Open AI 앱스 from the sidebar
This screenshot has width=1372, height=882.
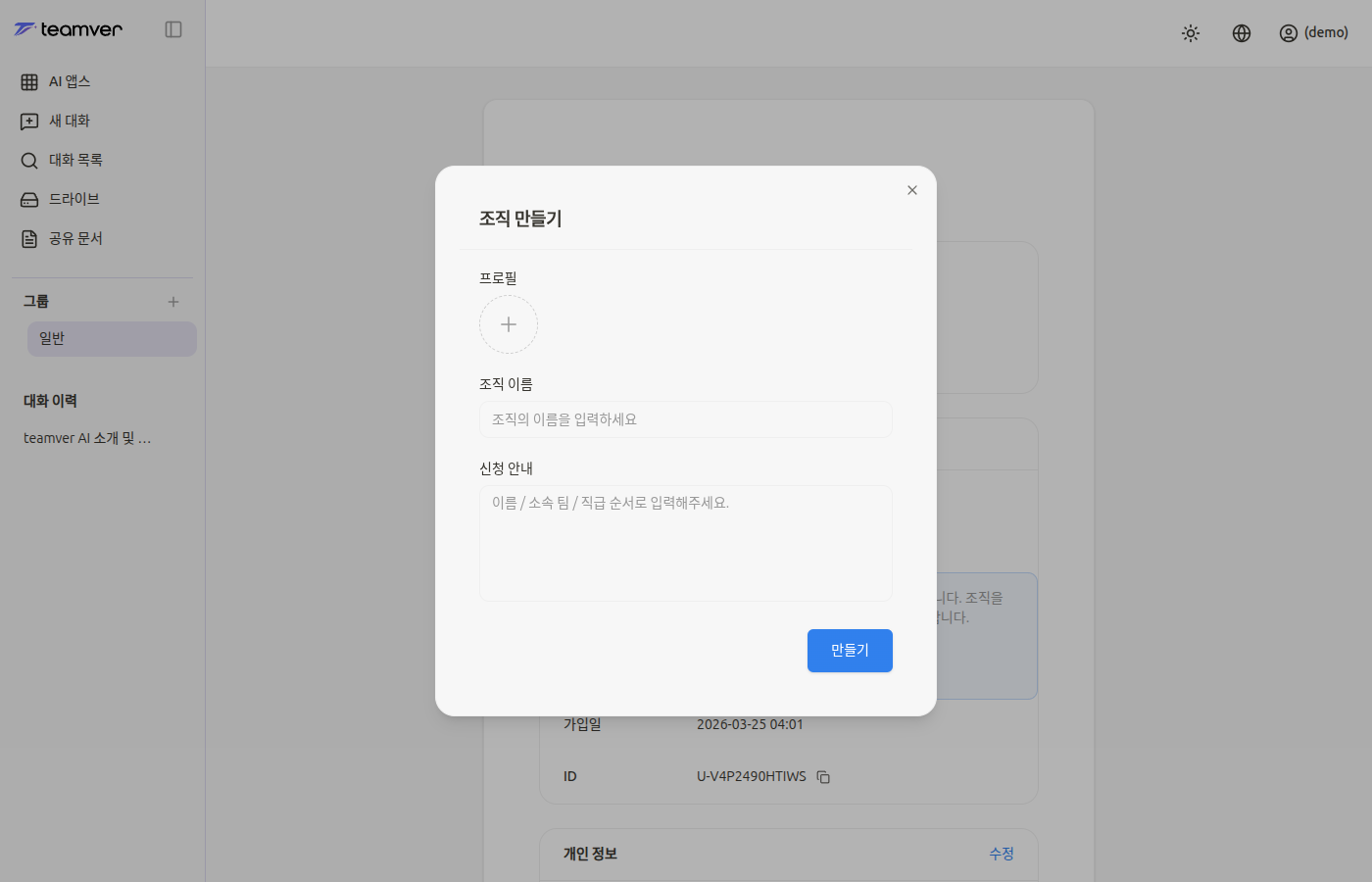click(69, 81)
